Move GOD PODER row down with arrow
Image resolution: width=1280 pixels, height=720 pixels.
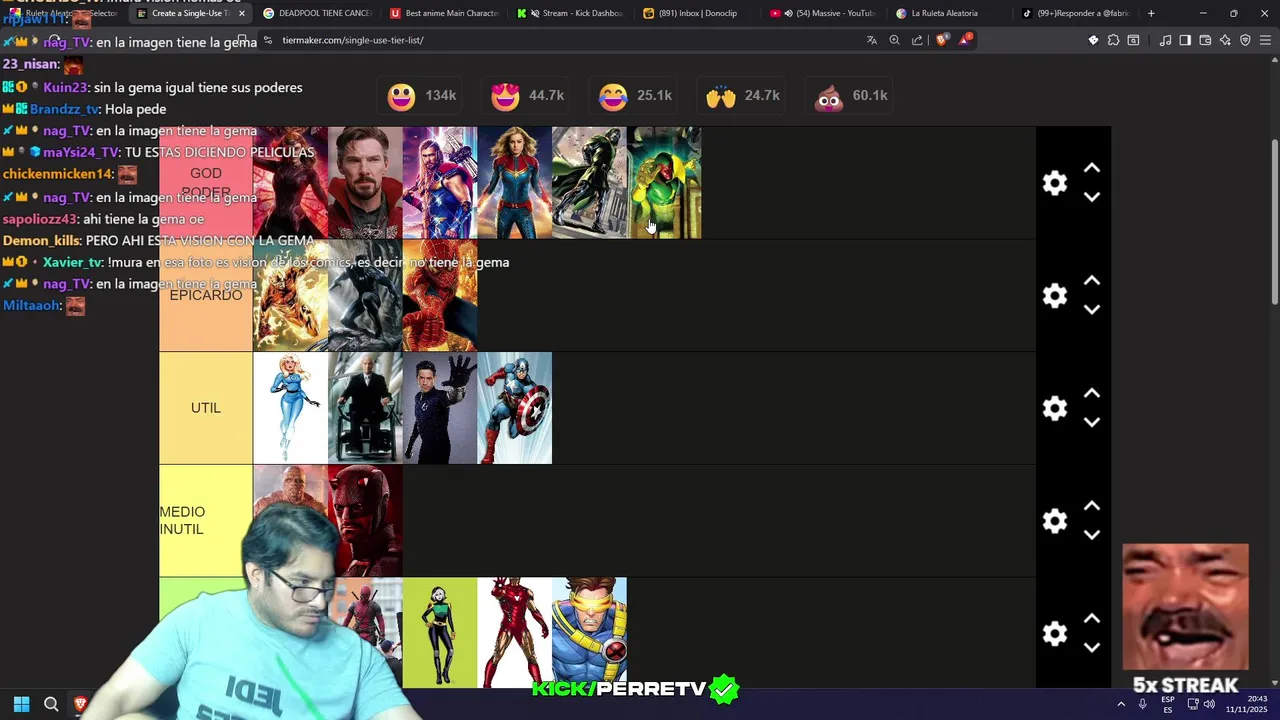point(1092,197)
